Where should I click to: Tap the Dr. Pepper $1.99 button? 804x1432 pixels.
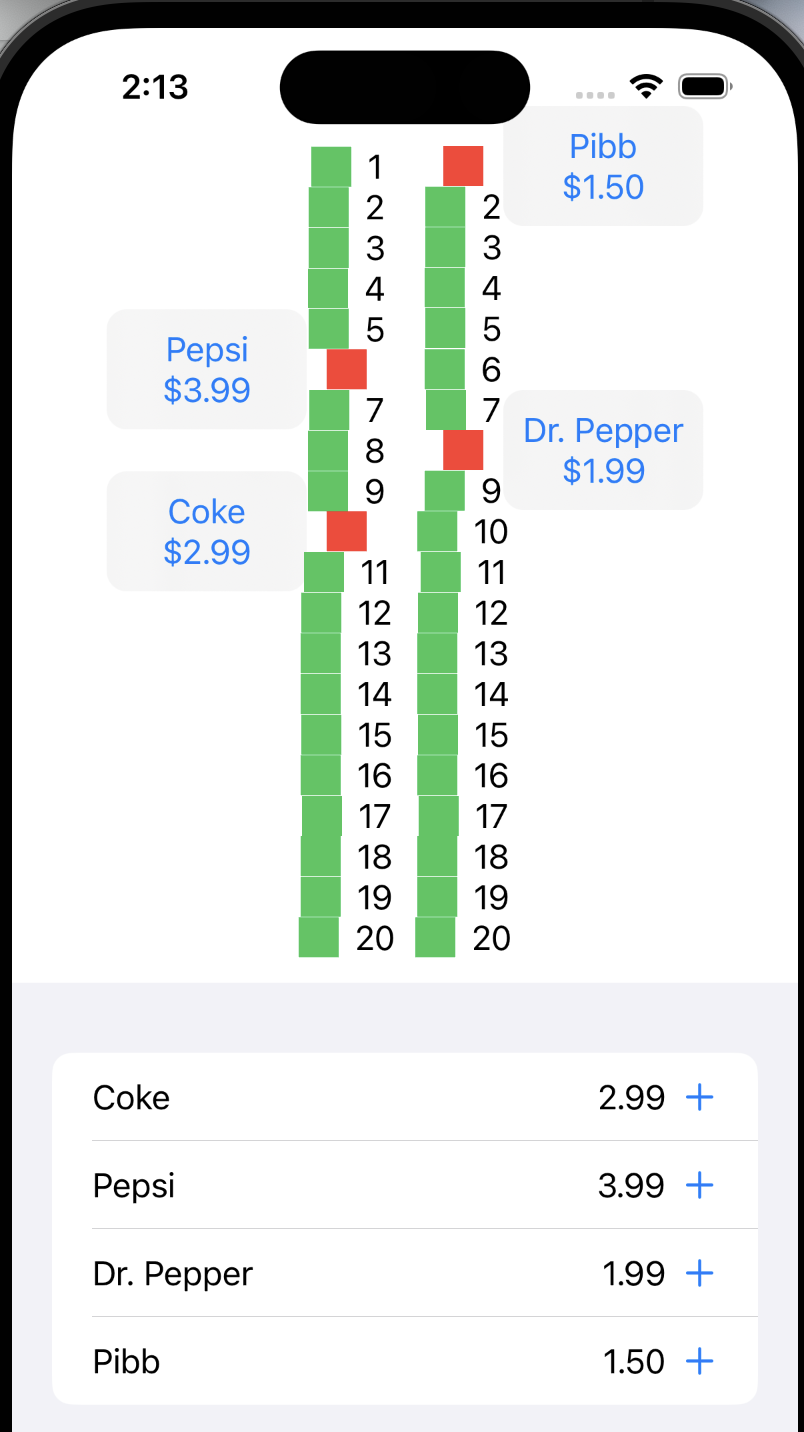click(x=603, y=450)
